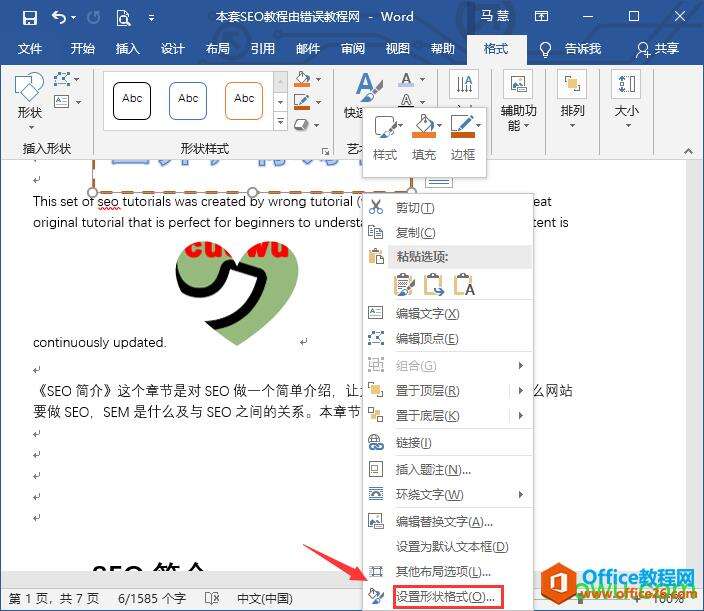Choose 设置为默认文本框(D) entry
Image resolution: width=704 pixels, height=611 pixels.
point(448,547)
